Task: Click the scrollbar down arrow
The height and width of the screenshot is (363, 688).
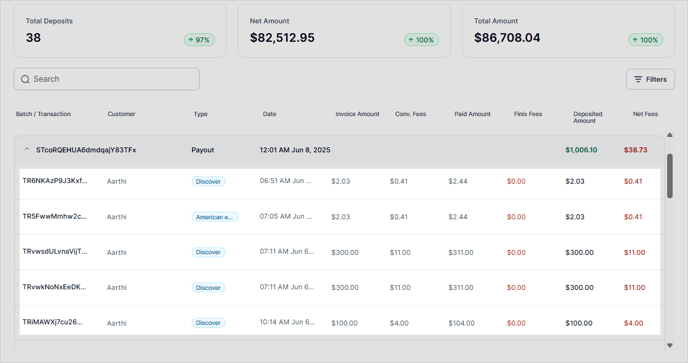Action: point(670,345)
